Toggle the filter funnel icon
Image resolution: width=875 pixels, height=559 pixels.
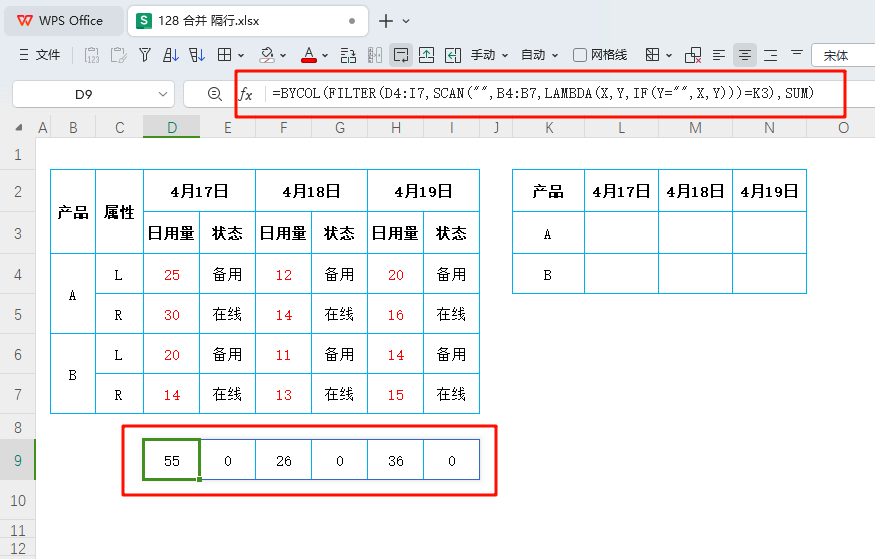click(145, 55)
